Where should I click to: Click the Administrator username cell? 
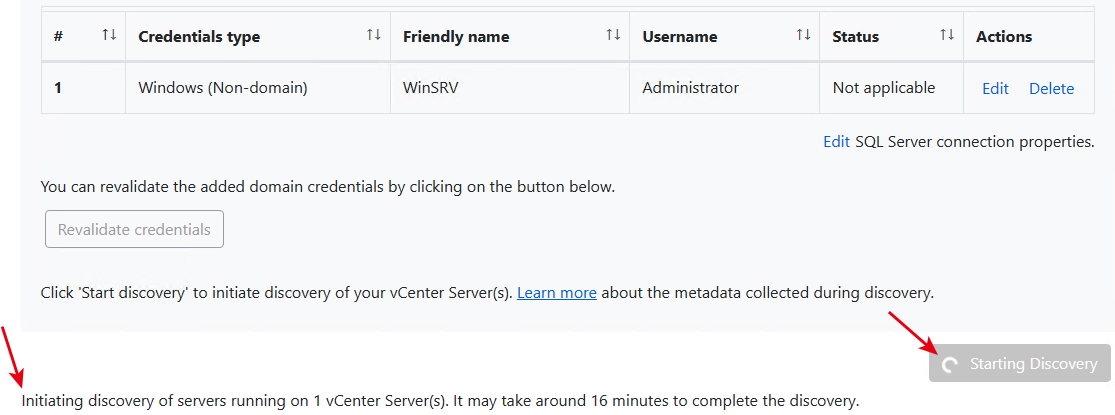(690, 88)
